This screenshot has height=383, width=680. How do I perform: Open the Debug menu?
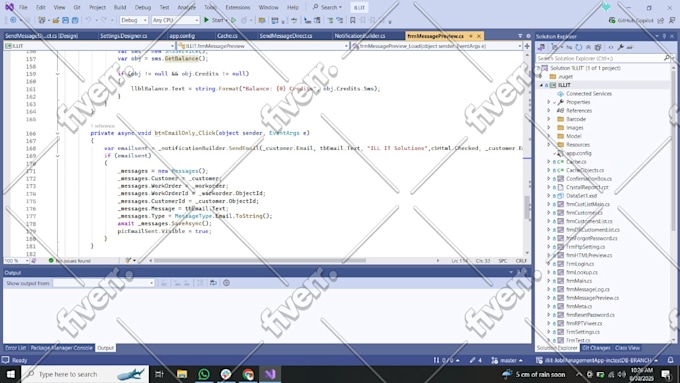pyautogui.click(x=143, y=7)
